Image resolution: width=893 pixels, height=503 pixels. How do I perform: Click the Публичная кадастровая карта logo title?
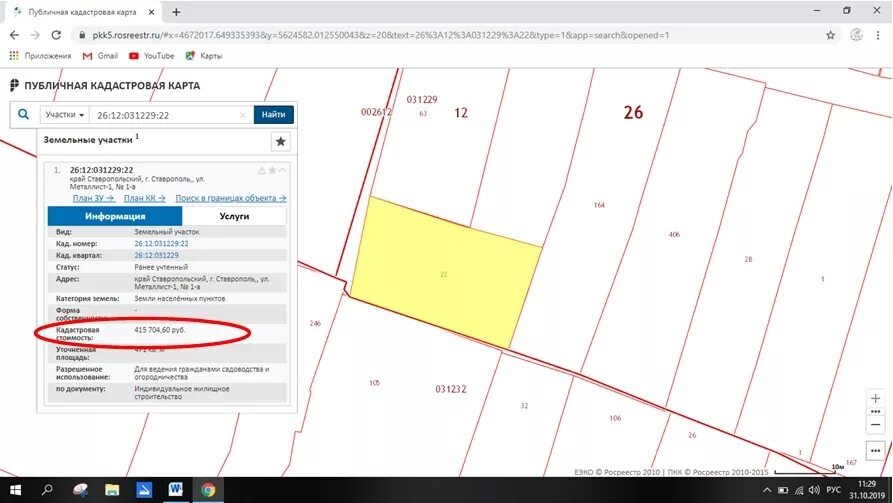pos(105,85)
